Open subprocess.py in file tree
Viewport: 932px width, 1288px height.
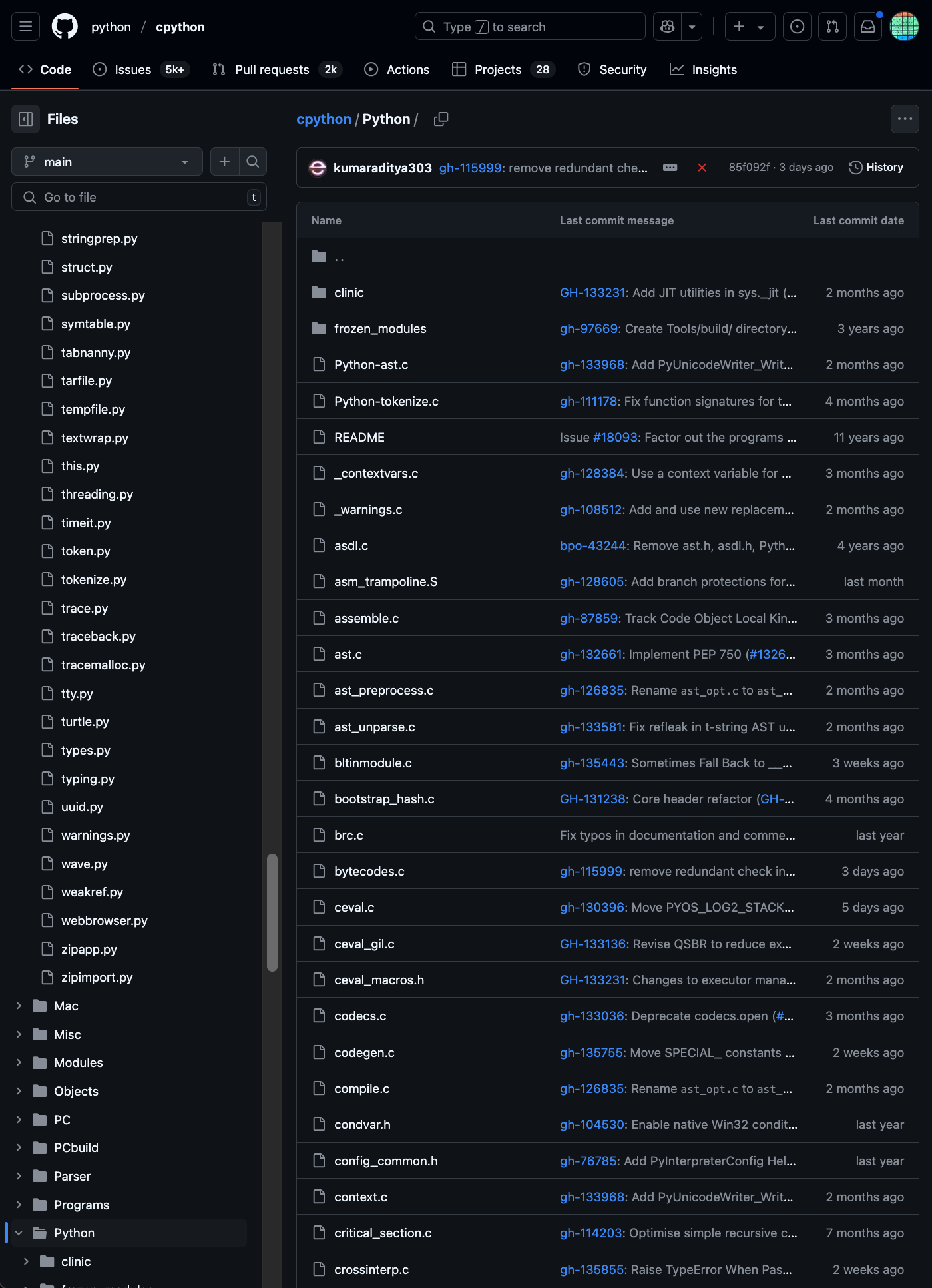[103, 295]
